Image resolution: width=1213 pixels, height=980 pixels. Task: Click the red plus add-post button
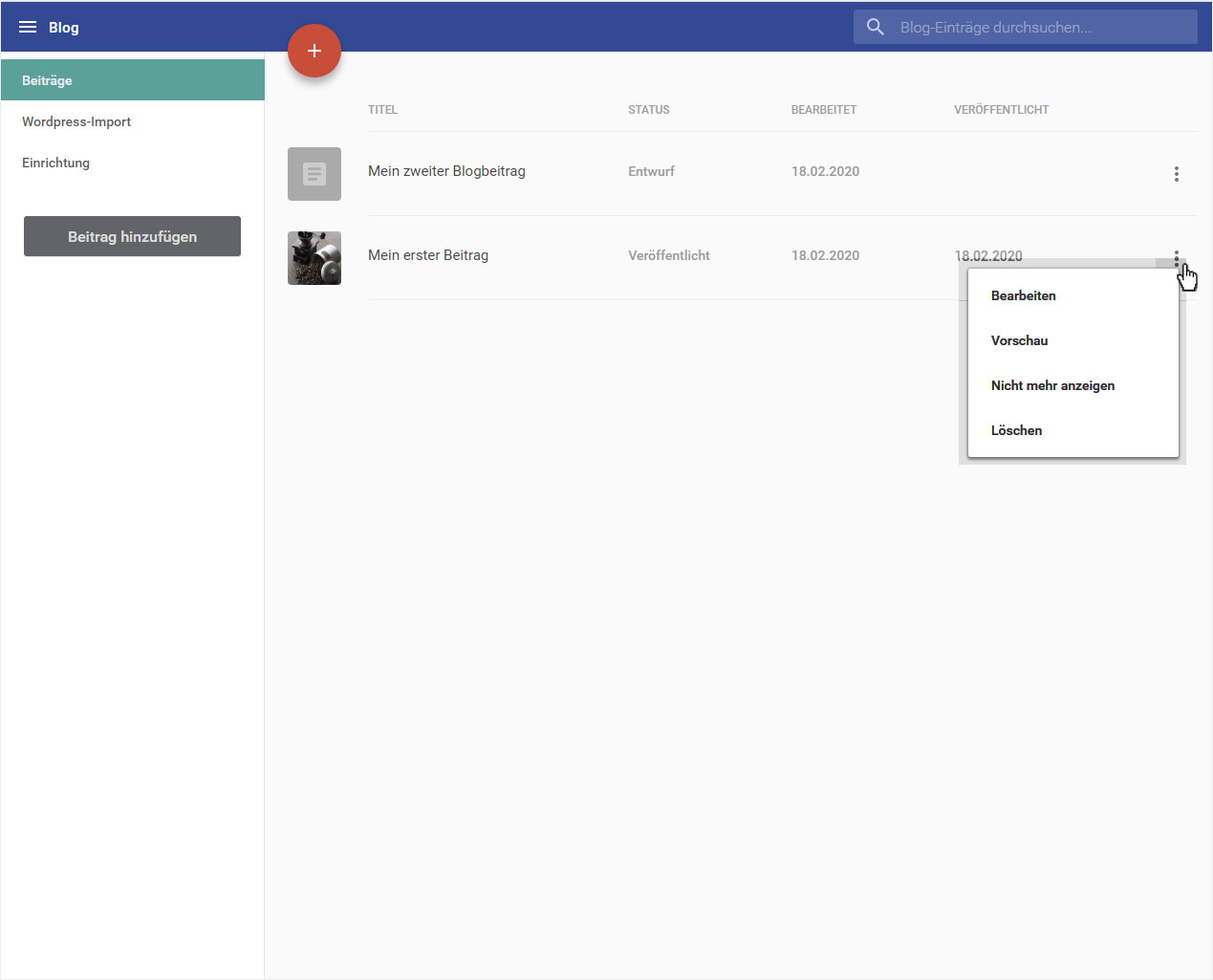click(314, 51)
